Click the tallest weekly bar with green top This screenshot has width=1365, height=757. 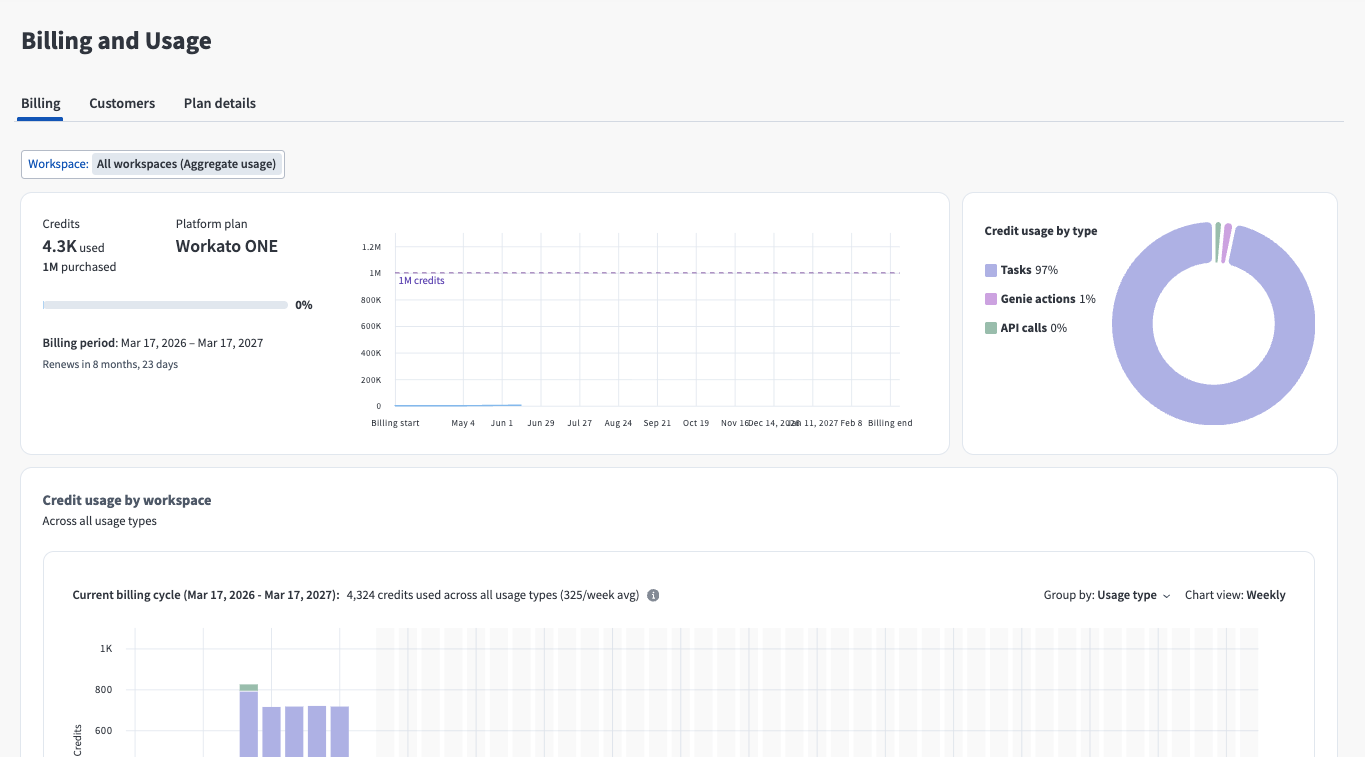(x=249, y=720)
